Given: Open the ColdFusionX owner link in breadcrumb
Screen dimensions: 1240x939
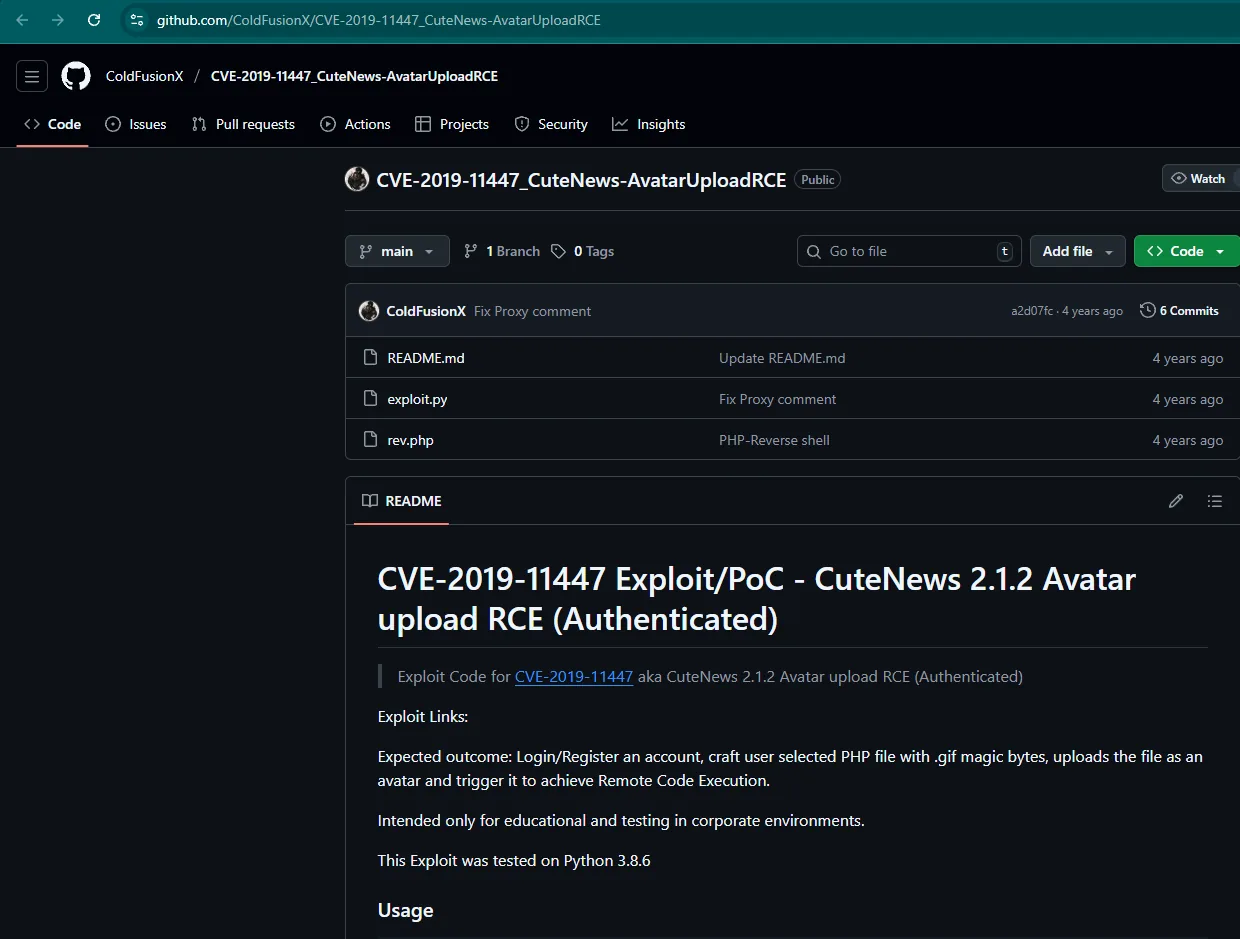Looking at the screenshot, I should (145, 76).
